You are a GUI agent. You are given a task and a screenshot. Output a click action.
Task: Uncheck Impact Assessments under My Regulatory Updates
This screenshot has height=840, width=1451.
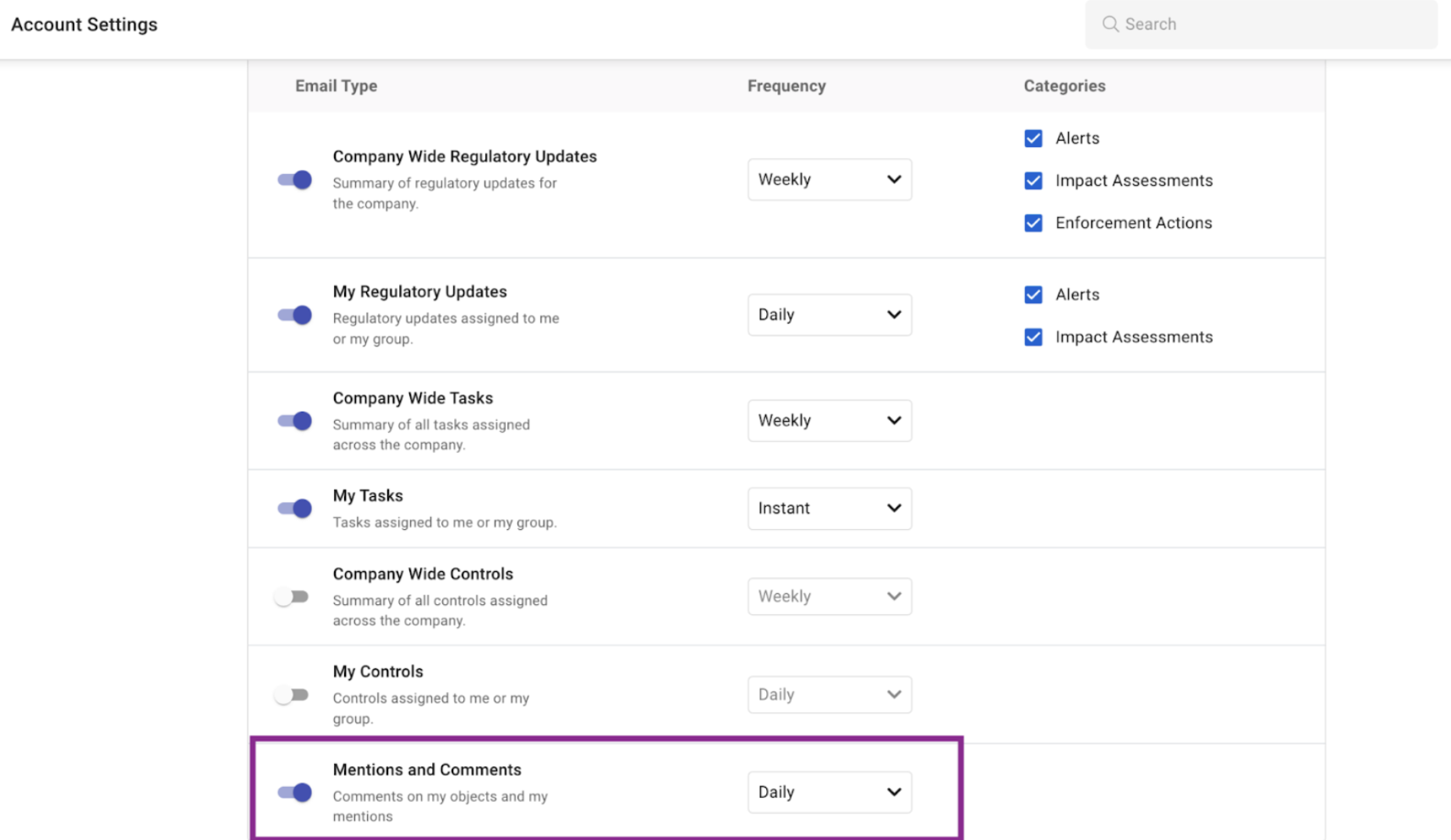[x=1033, y=337]
